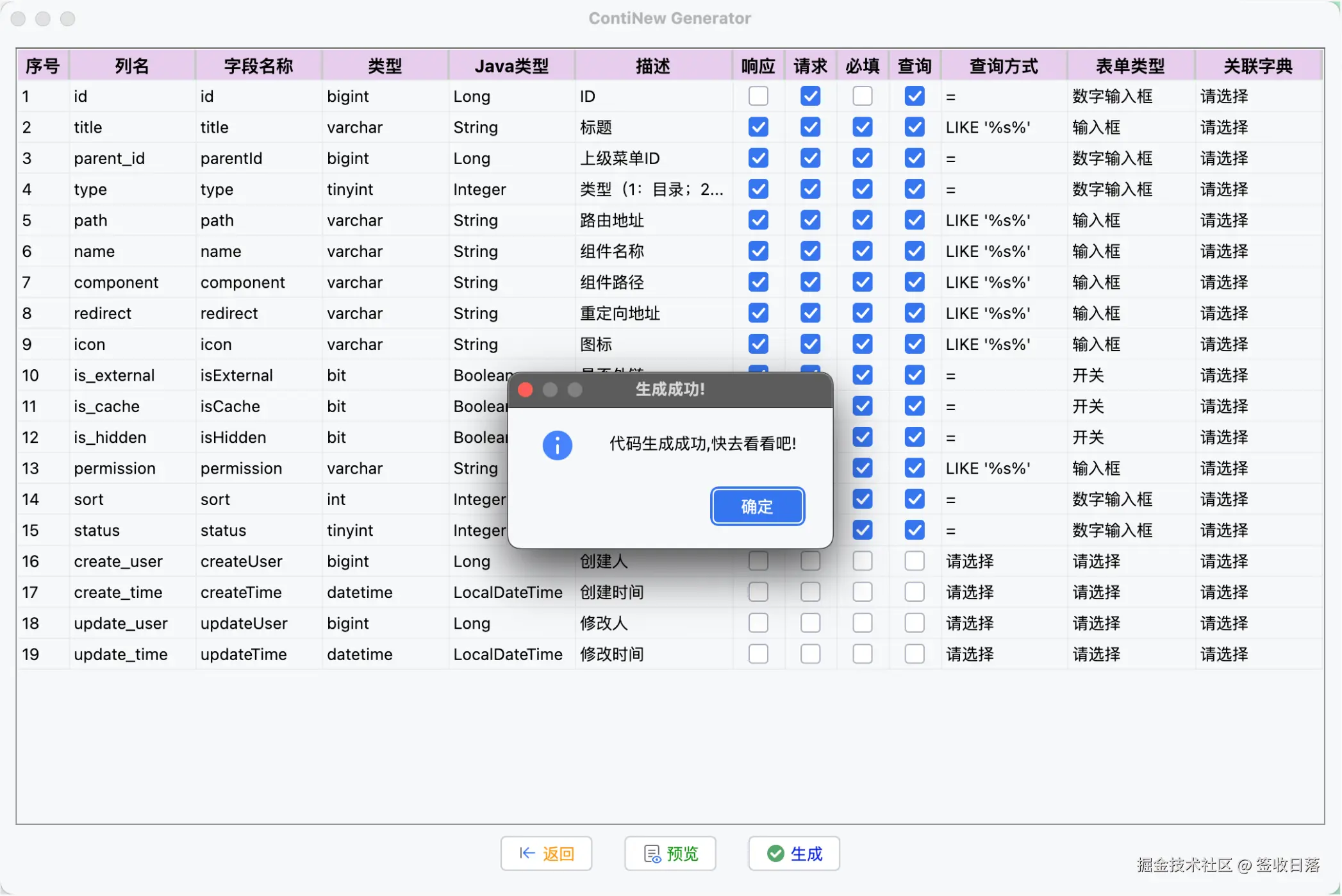Screen dimensions: 1342x896
Task: Click the back arrow icon on 返回 button
Action: point(527,853)
